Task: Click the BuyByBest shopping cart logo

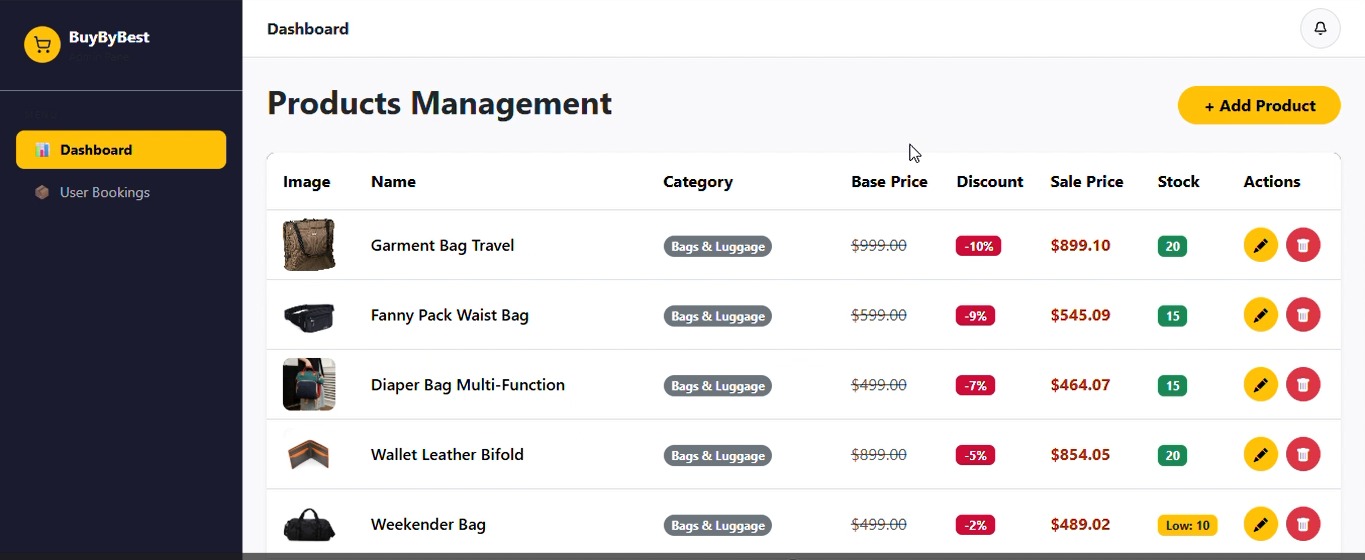Action: pyautogui.click(x=42, y=44)
